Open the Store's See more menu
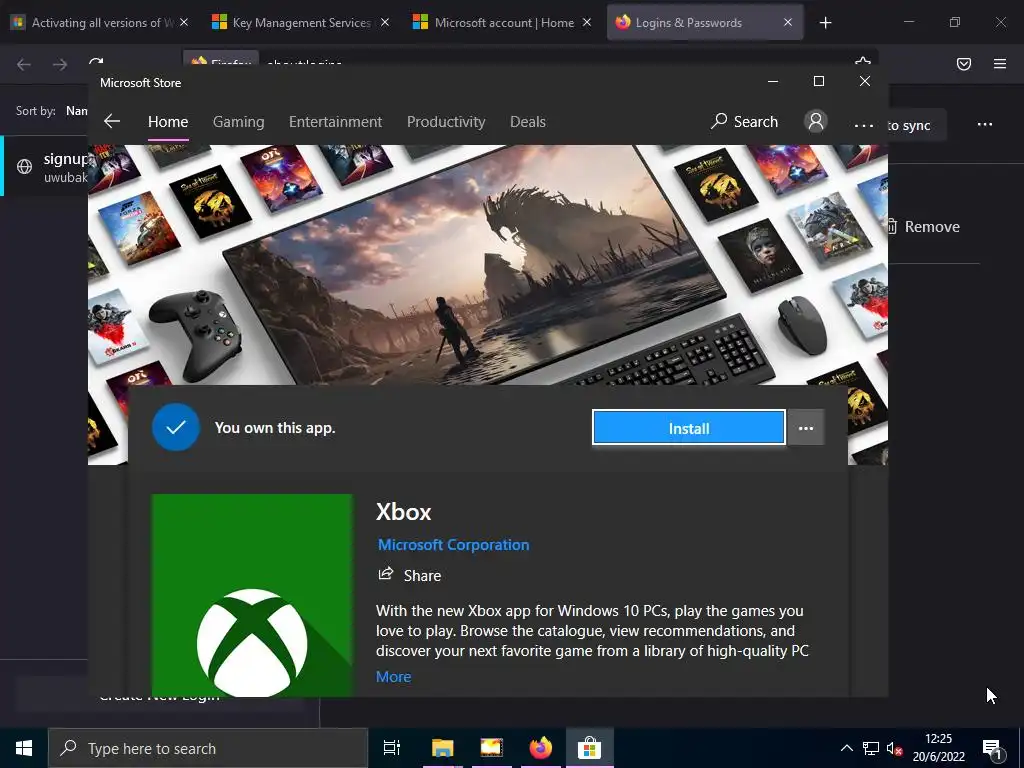Viewport: 1024px width, 768px height. tap(863, 125)
